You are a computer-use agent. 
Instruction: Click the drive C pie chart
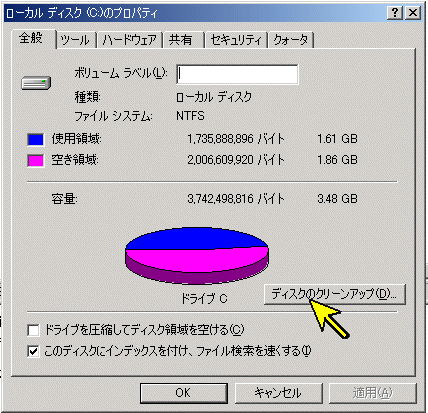tap(197, 256)
